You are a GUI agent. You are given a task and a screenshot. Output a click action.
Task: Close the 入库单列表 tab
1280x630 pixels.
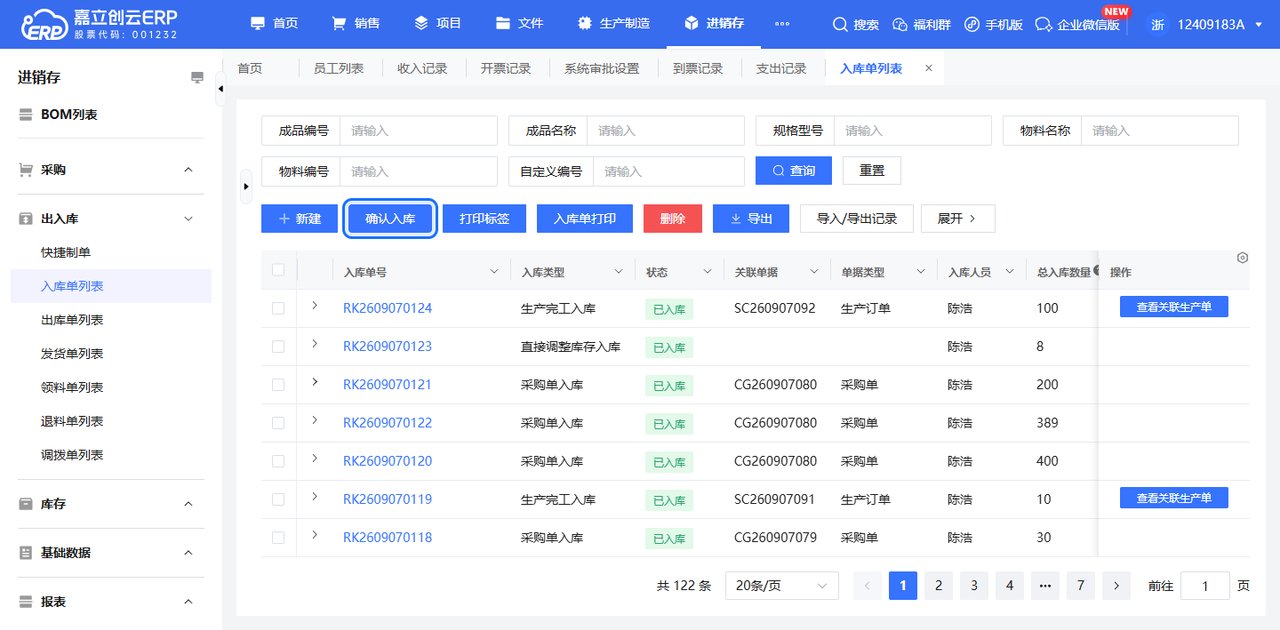928,68
